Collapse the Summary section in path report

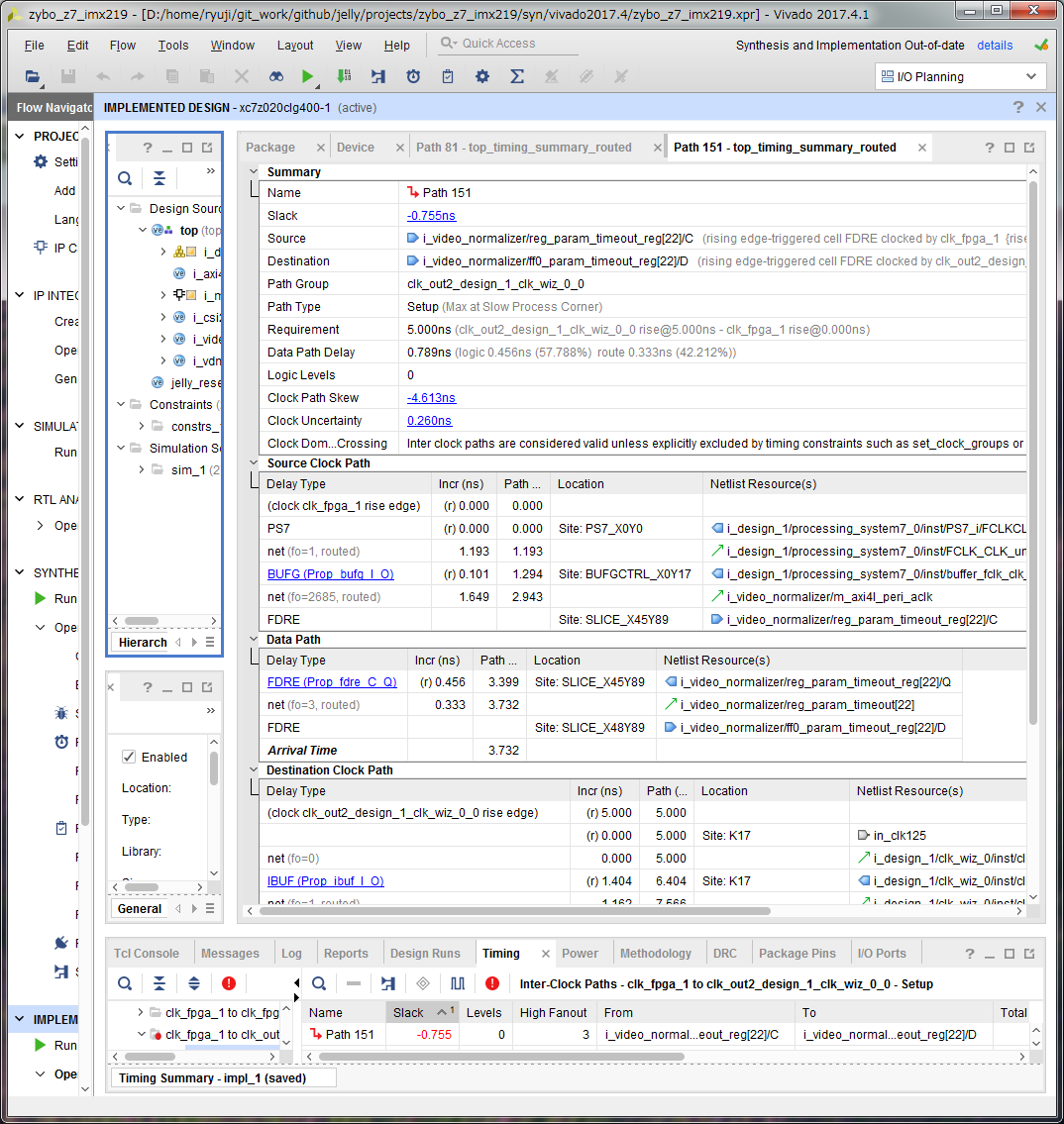pos(253,171)
